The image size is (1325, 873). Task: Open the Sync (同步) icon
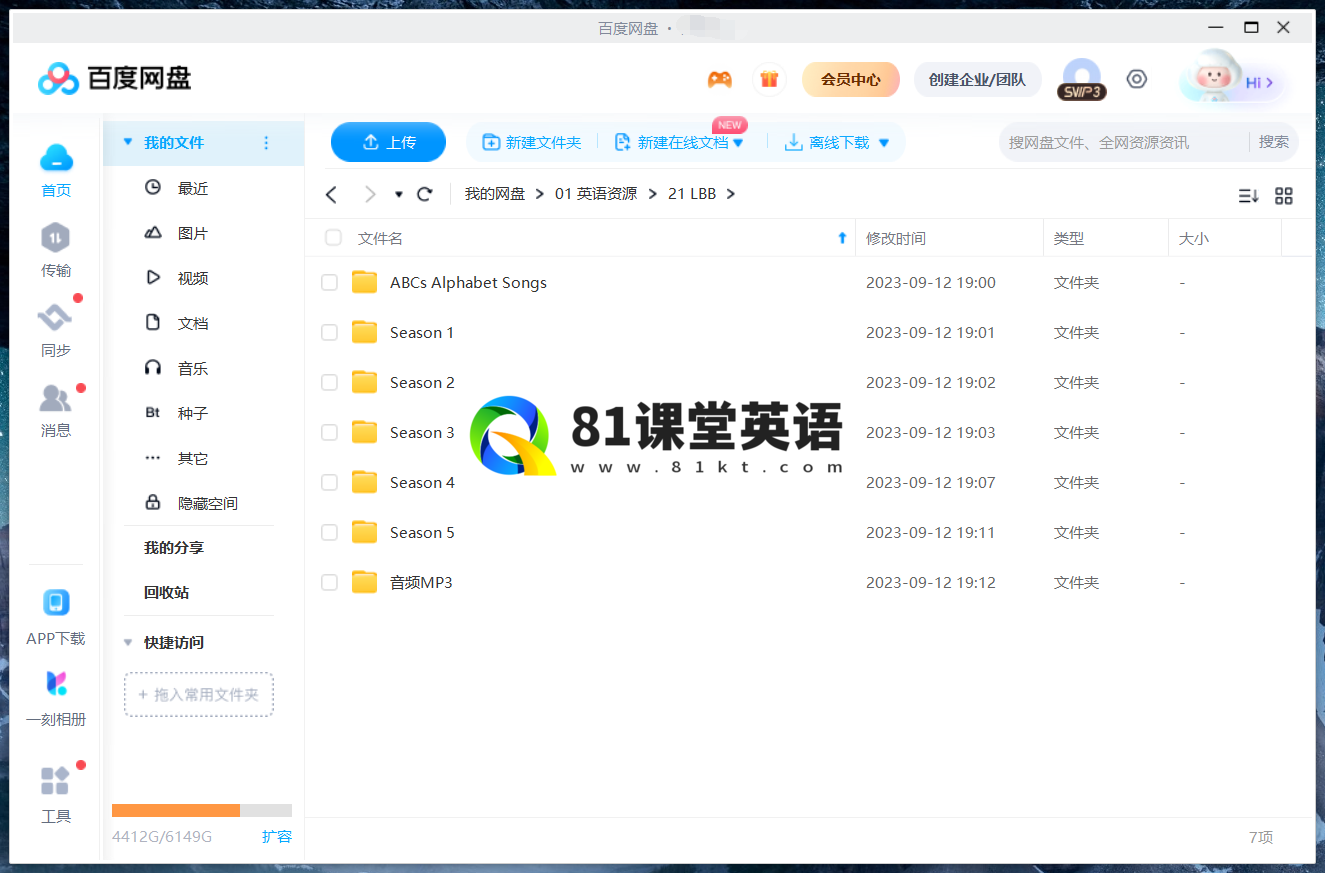56,318
